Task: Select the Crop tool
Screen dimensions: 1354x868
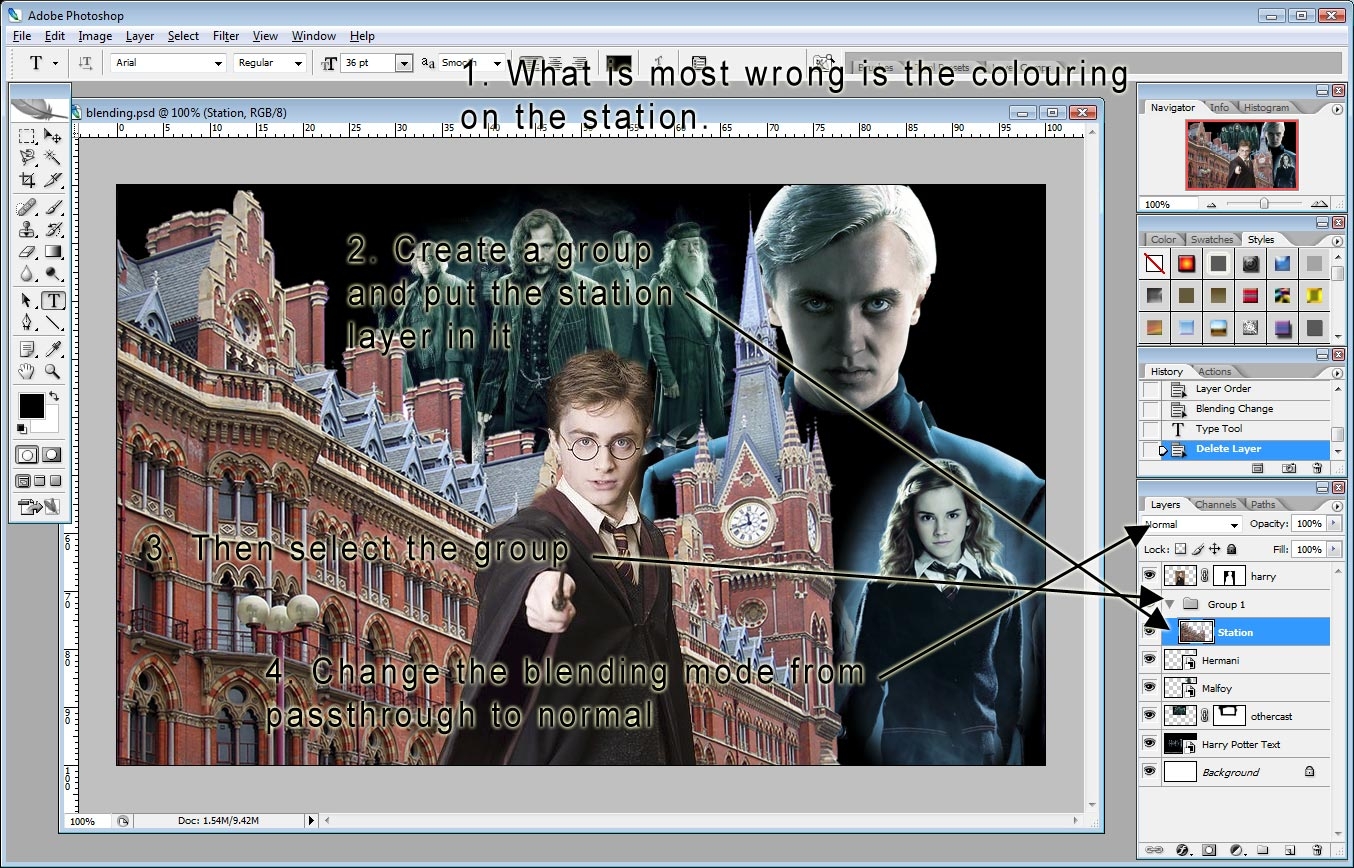Action: (x=26, y=180)
